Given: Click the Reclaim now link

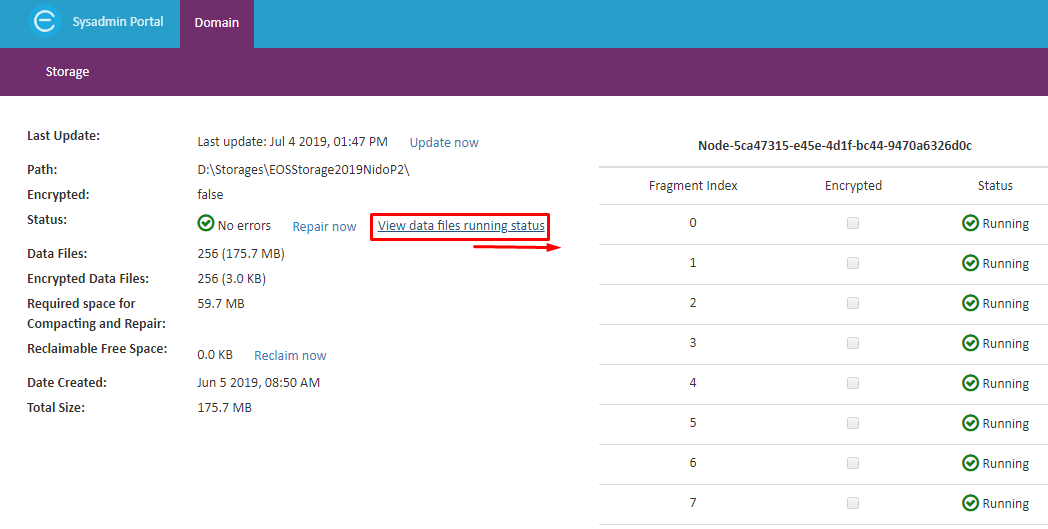Looking at the screenshot, I should 290,356.
